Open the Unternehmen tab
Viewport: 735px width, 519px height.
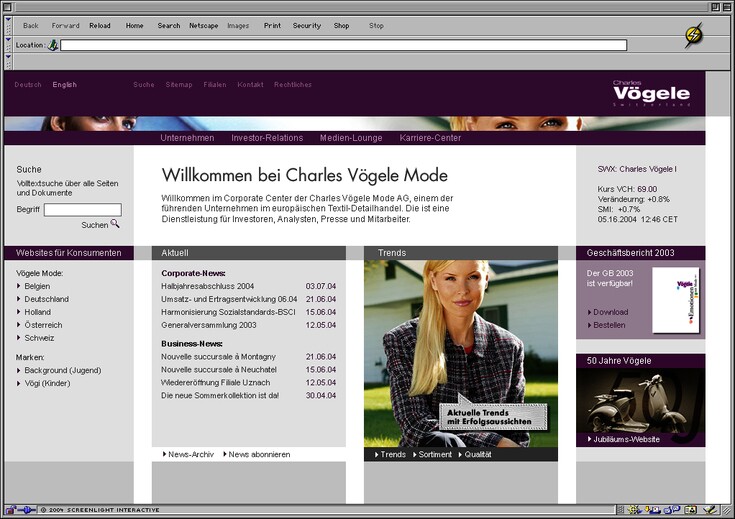[187, 138]
